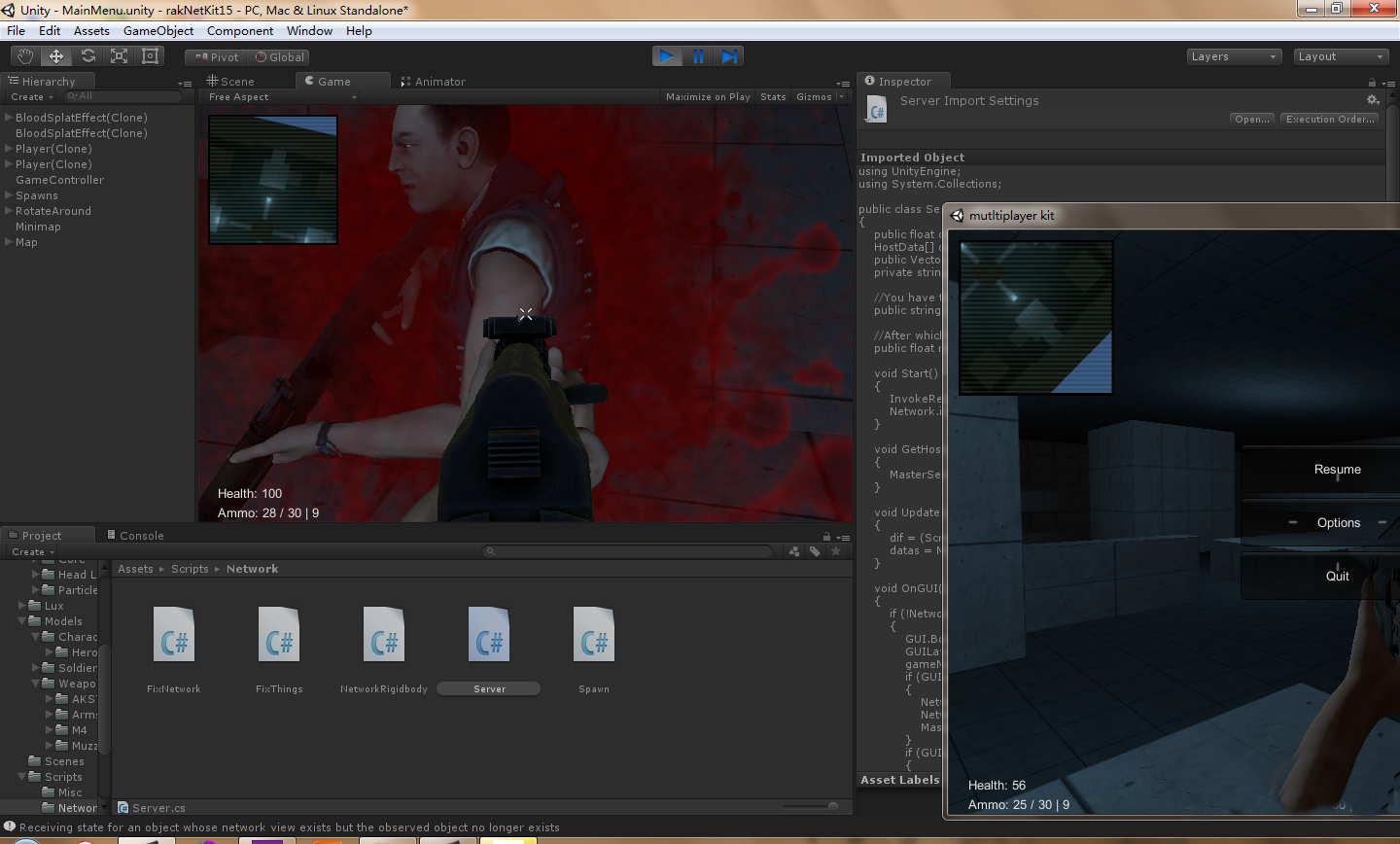Click the Play button to stop playmode
This screenshot has height=844, width=1400.
click(x=667, y=56)
